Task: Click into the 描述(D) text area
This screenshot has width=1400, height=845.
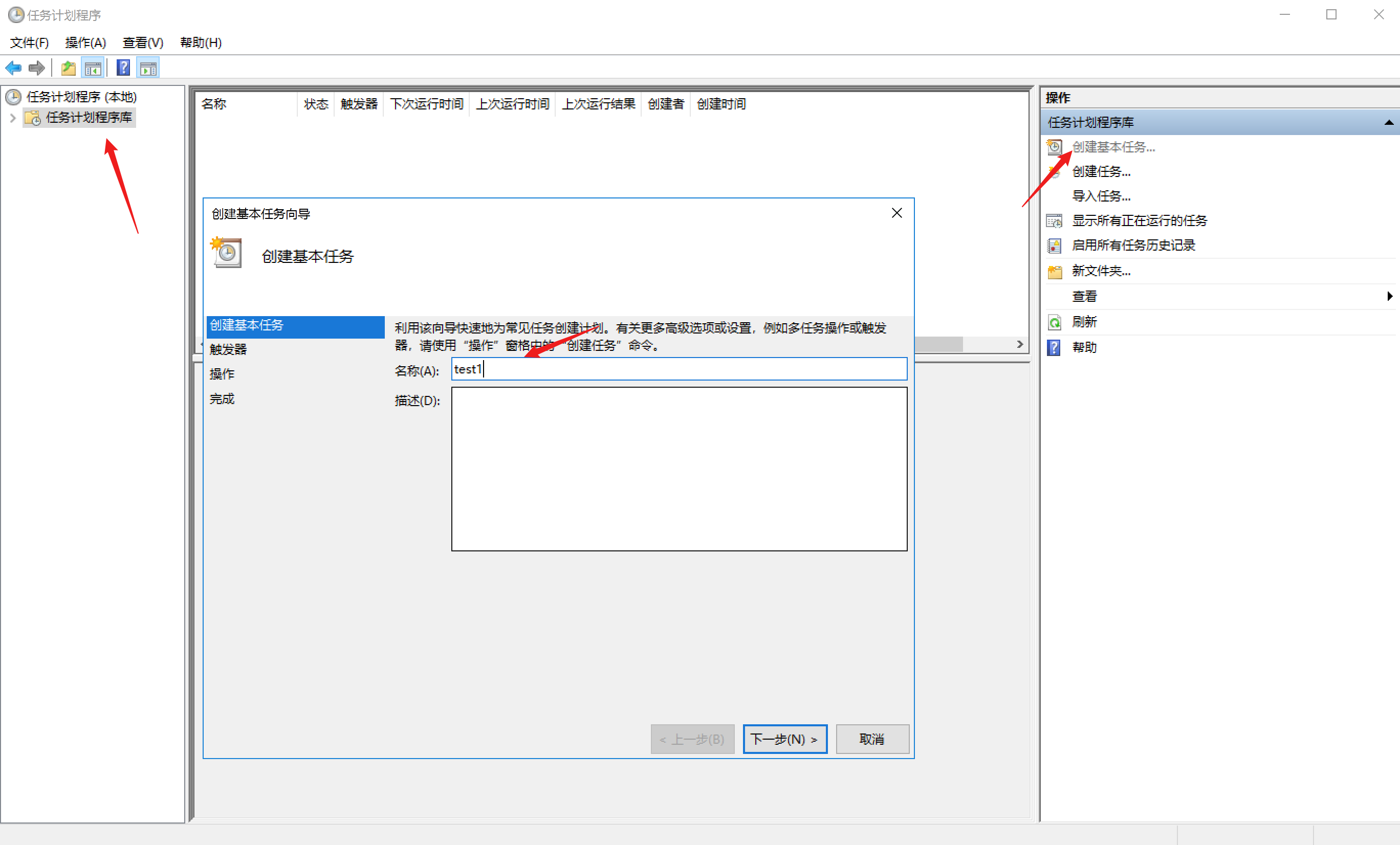Action: pos(679,469)
